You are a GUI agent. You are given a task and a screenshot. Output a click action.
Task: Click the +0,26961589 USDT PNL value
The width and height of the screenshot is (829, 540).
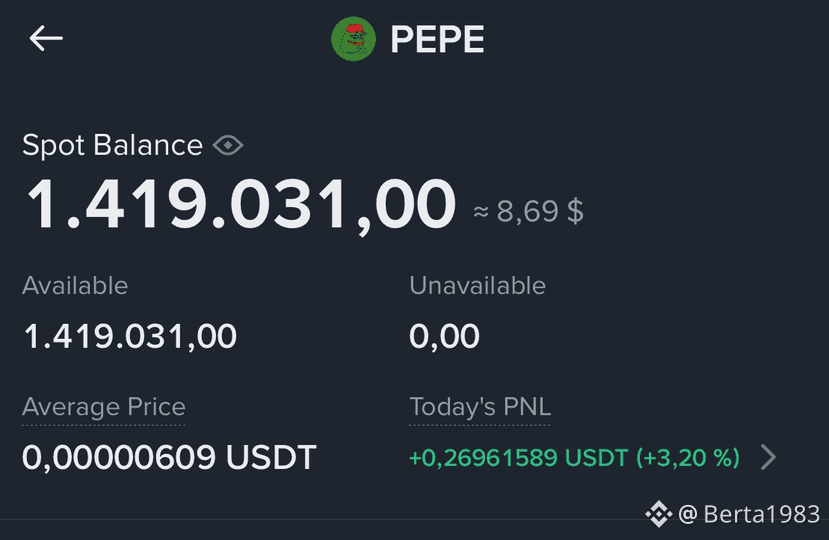pyautogui.click(x=519, y=458)
